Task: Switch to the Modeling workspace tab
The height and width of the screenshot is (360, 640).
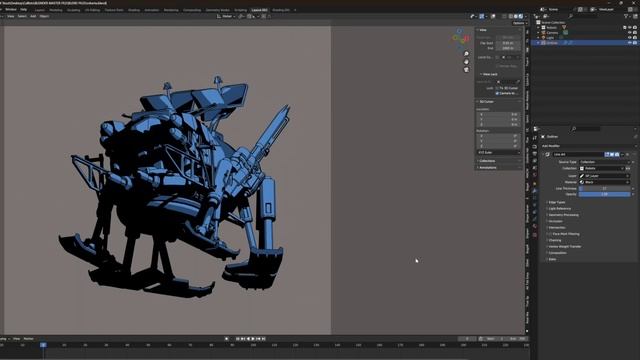Action: tap(56, 10)
